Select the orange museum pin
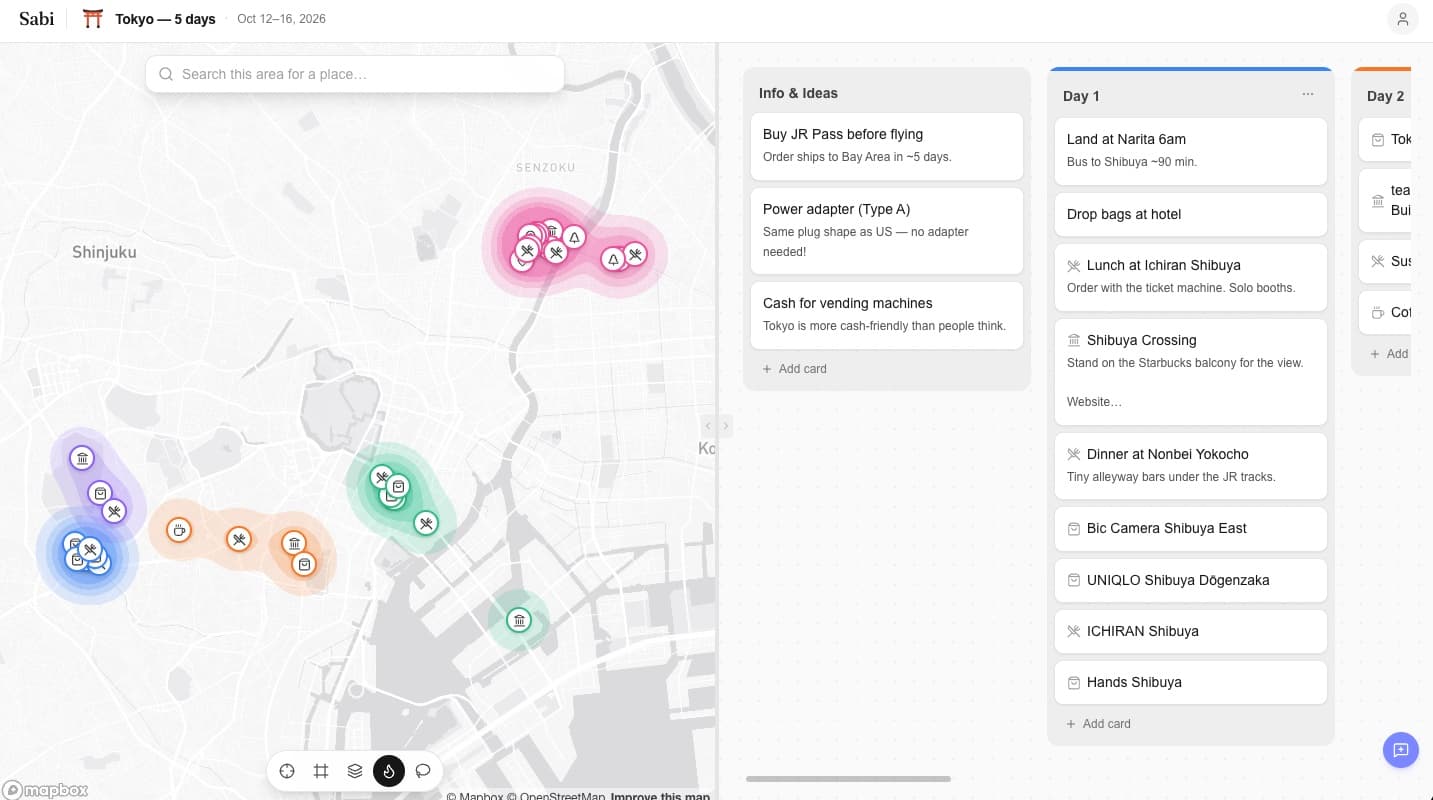This screenshot has height=800, width=1433. coord(293,543)
